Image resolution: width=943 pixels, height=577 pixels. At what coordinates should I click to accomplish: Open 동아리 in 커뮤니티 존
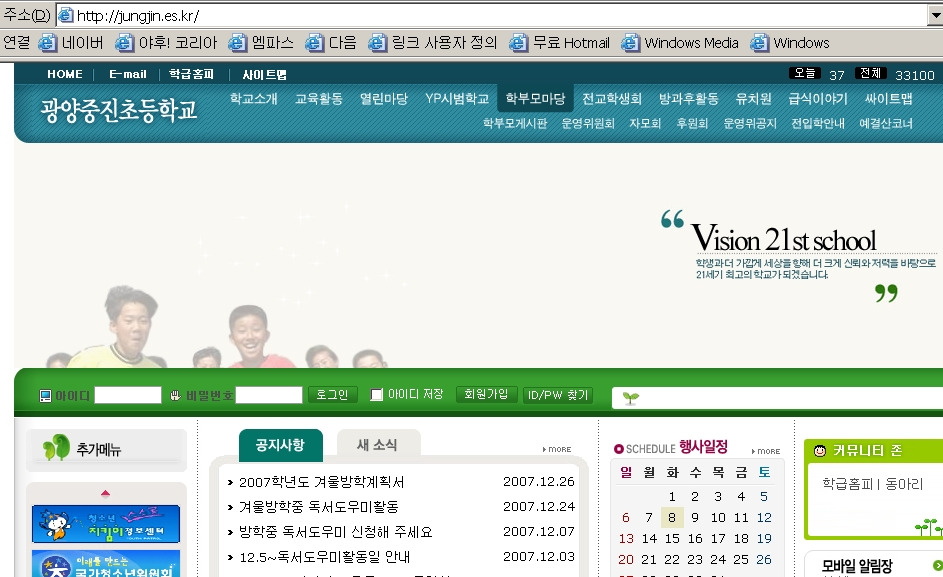[904, 484]
